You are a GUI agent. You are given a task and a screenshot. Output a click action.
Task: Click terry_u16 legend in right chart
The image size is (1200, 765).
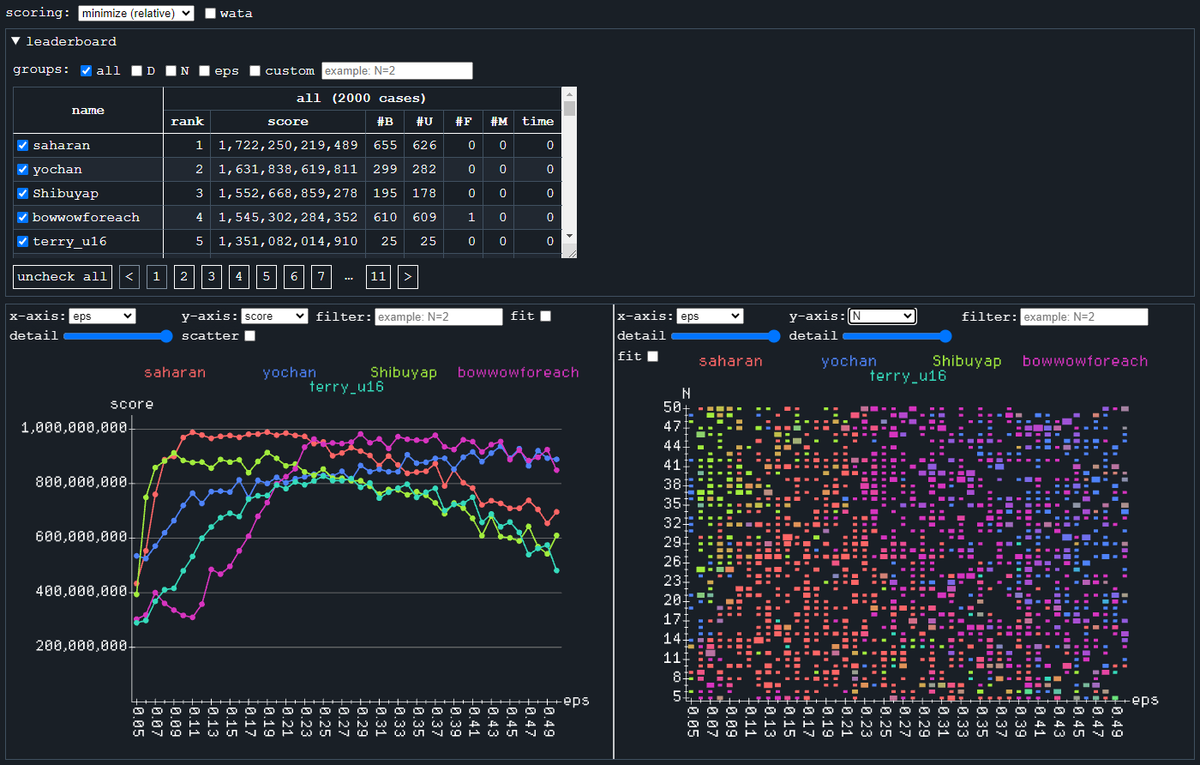908,375
